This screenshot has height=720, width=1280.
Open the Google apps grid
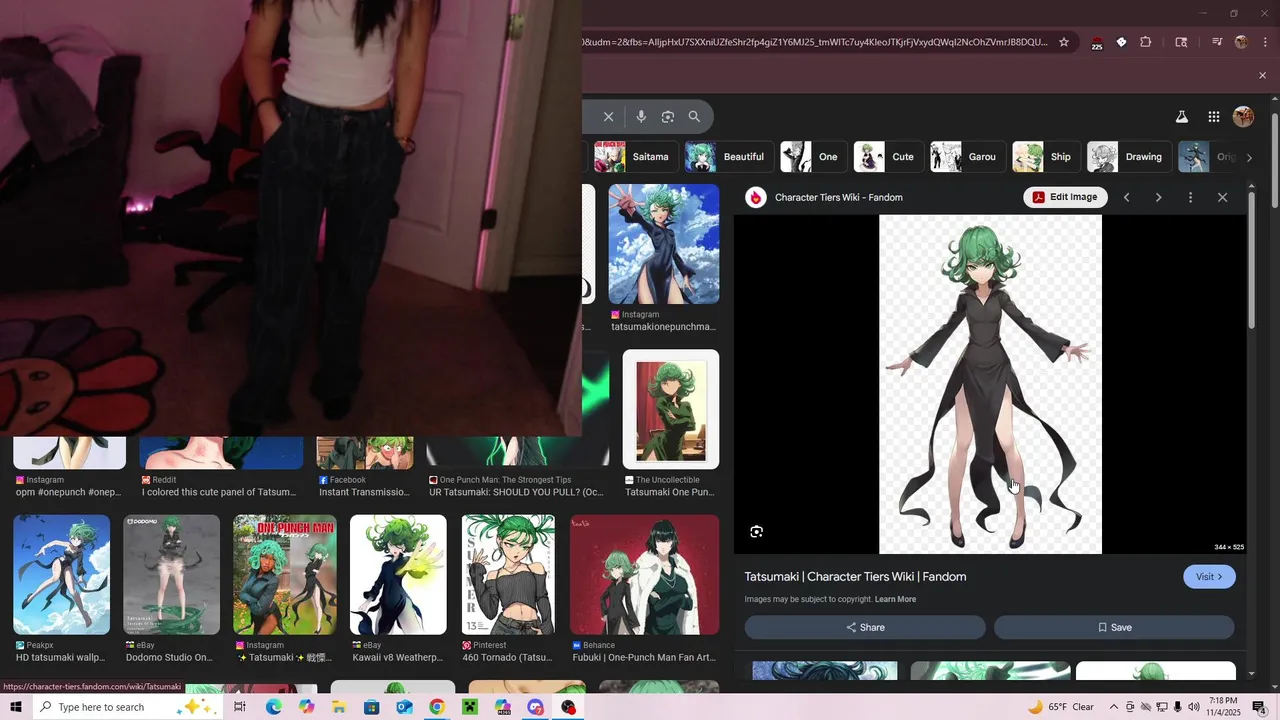pyautogui.click(x=1213, y=116)
